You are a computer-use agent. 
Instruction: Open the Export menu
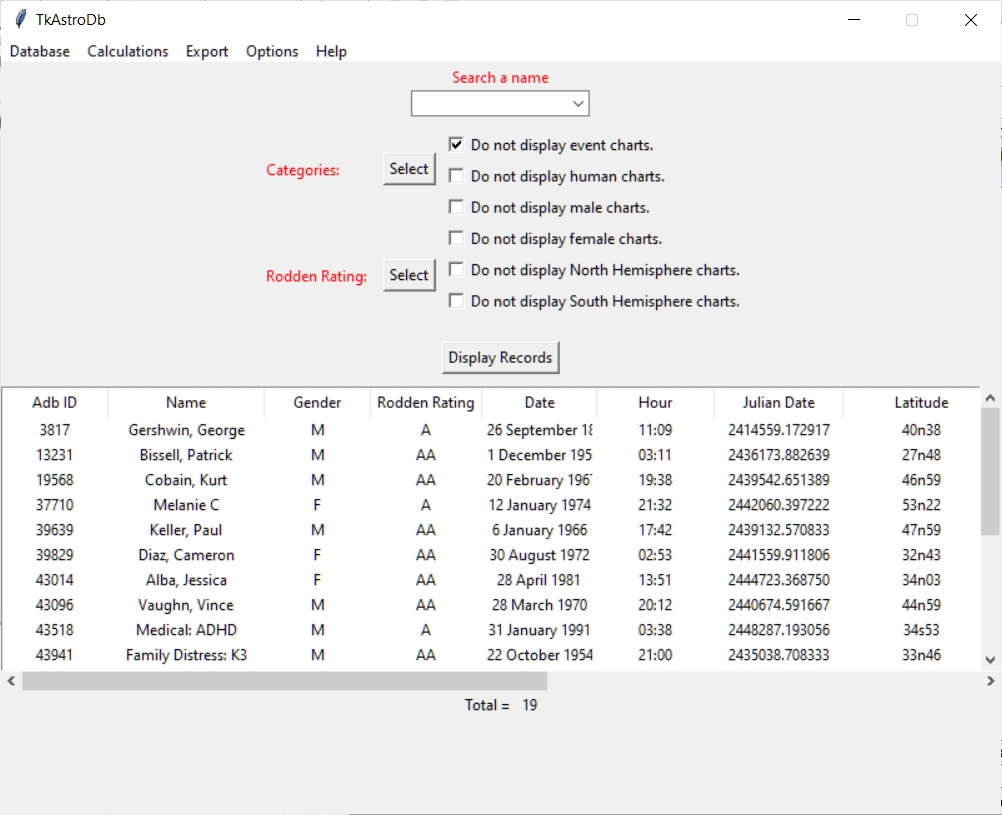click(x=207, y=51)
